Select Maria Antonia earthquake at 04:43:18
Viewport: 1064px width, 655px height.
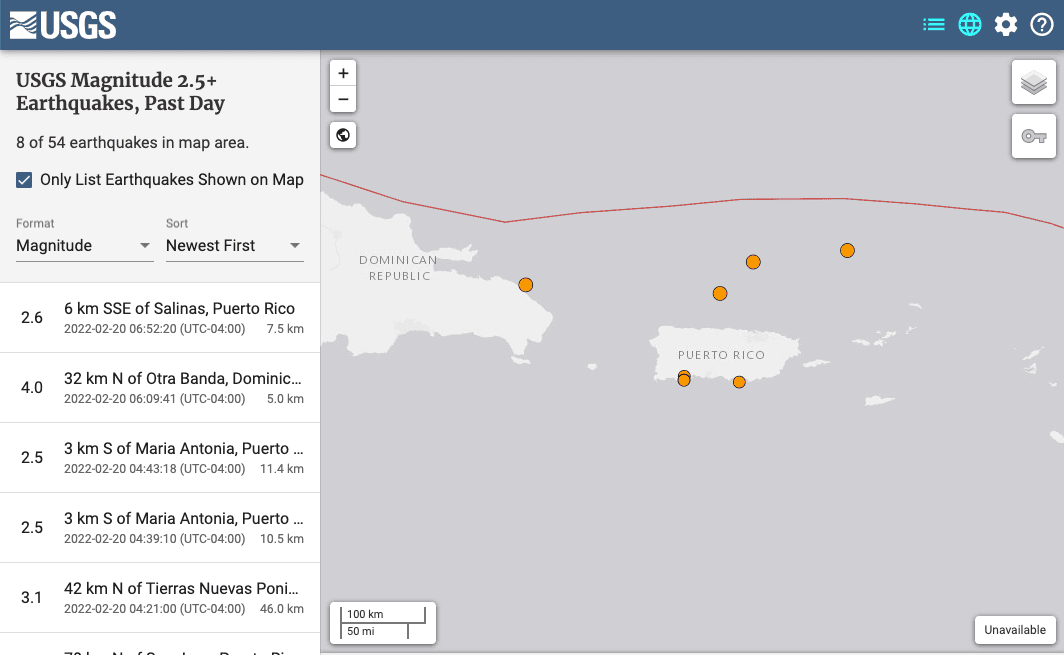[x=160, y=457]
